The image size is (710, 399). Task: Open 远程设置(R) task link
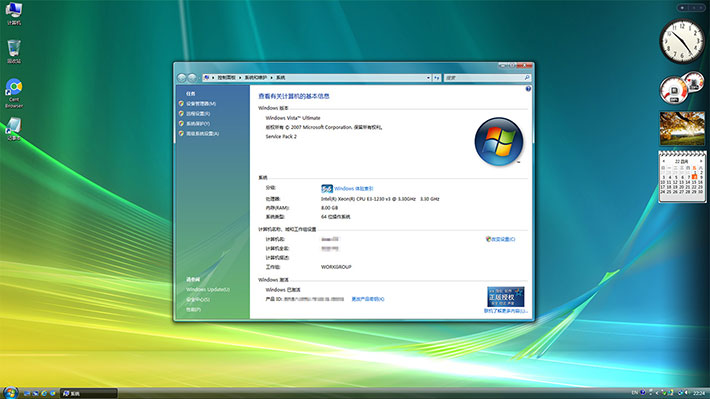click(198, 114)
